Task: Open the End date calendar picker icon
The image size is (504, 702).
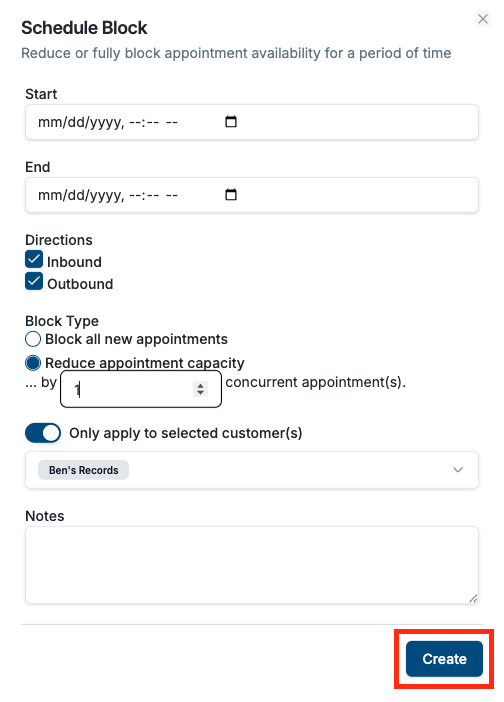Action: [231, 195]
